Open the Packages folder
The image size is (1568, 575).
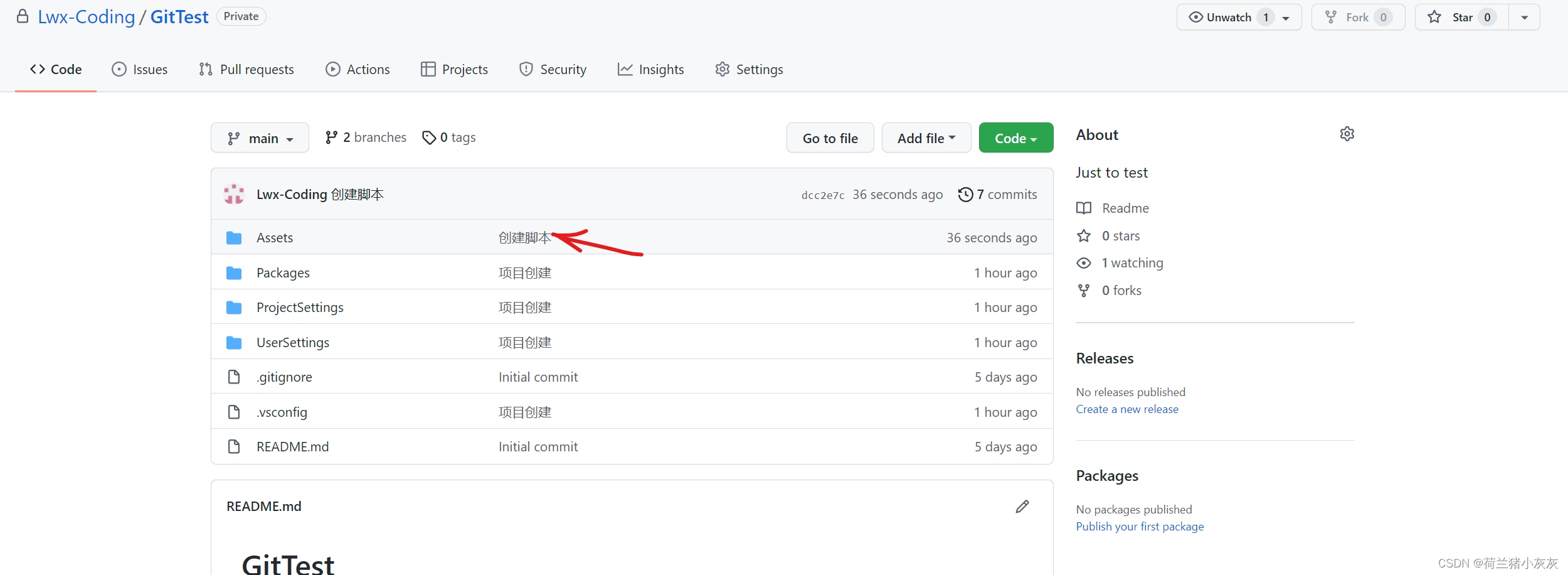283,272
